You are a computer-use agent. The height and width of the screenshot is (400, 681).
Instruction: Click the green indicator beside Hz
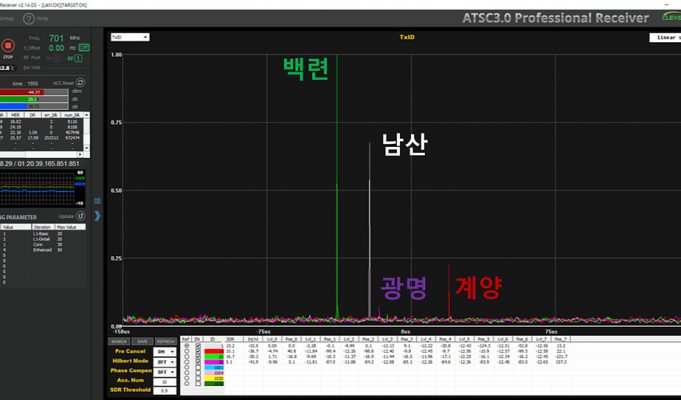[x=84, y=48]
